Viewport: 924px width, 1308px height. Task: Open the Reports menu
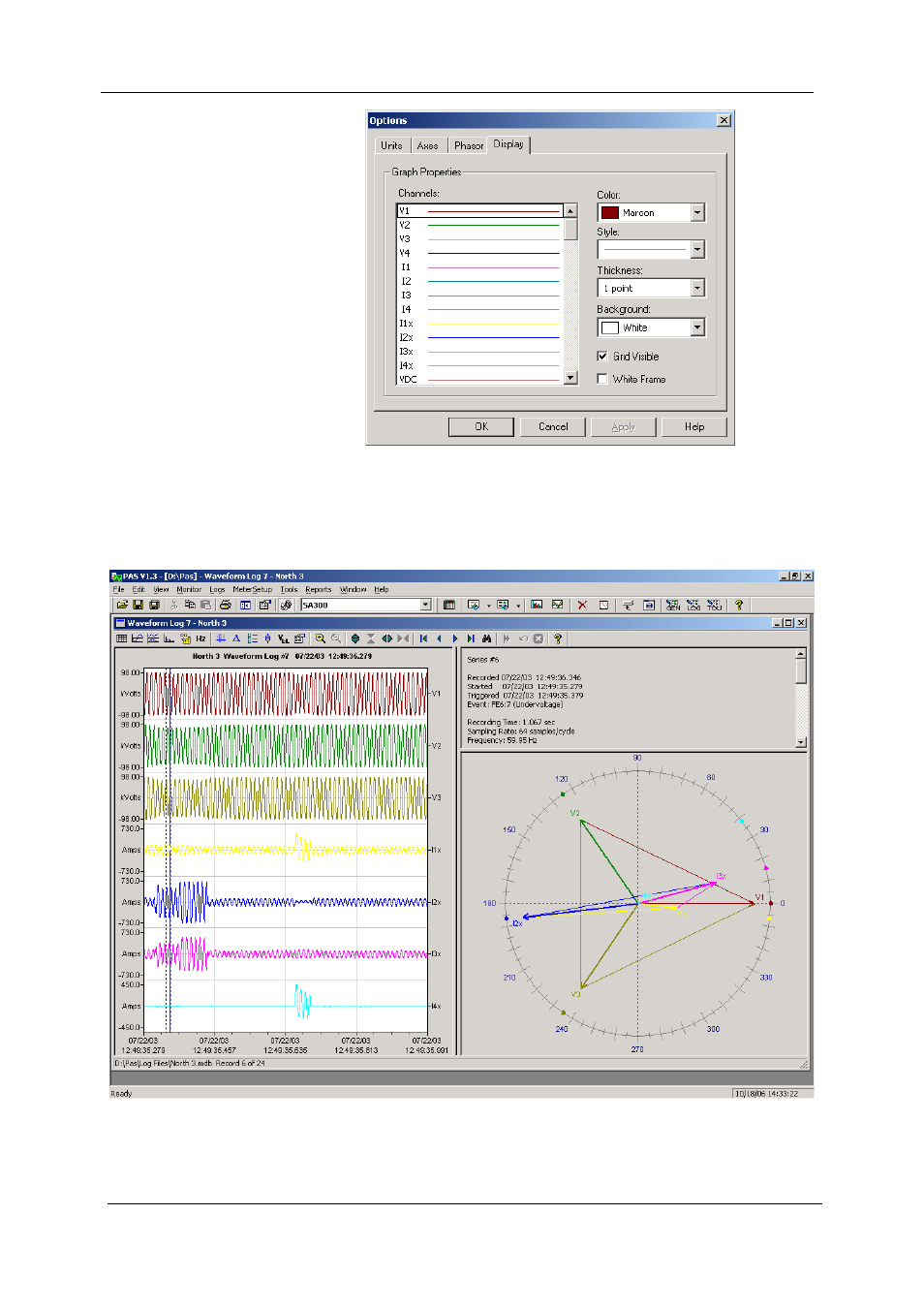point(318,589)
